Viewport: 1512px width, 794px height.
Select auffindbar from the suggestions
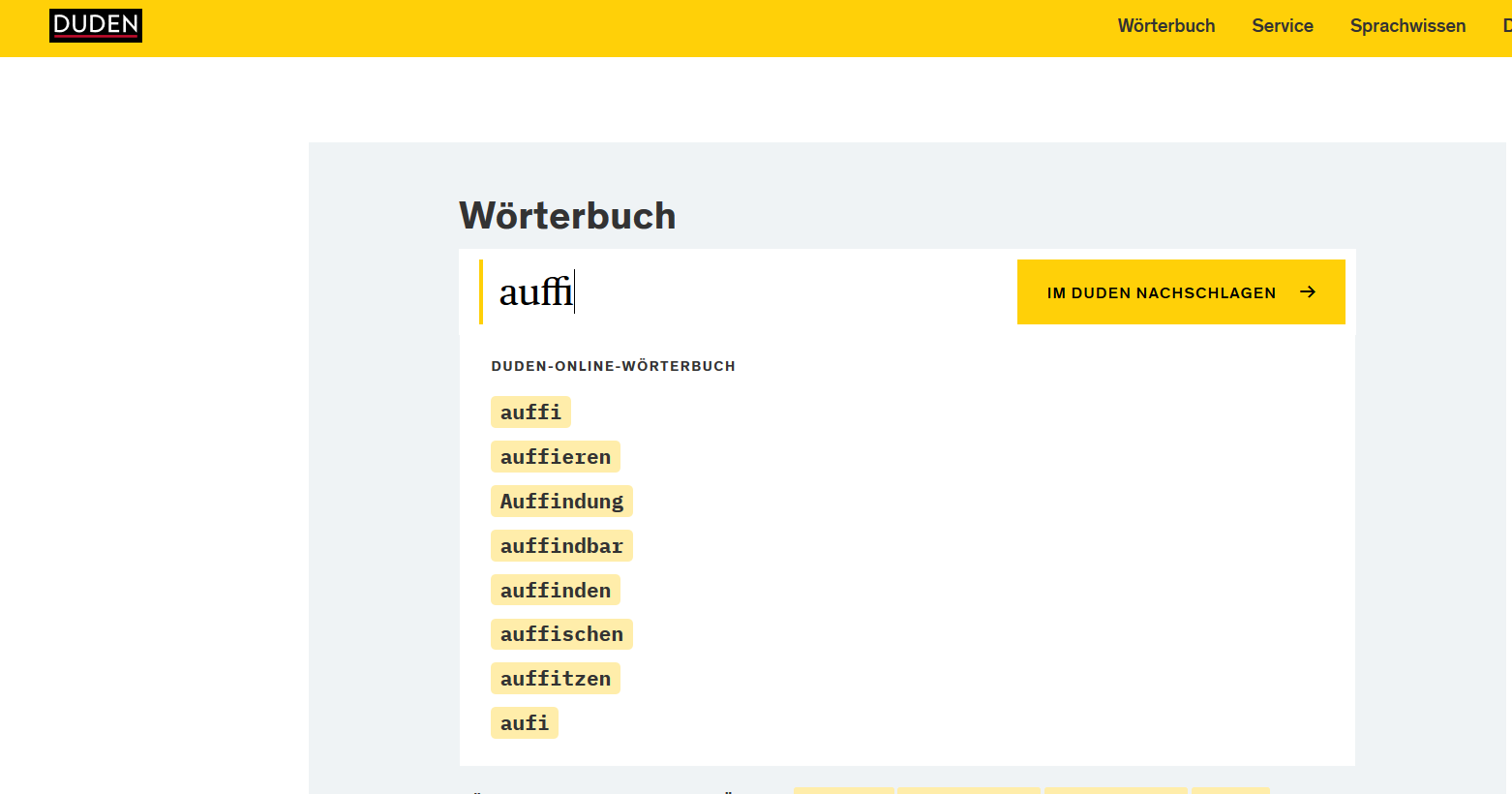coord(561,546)
